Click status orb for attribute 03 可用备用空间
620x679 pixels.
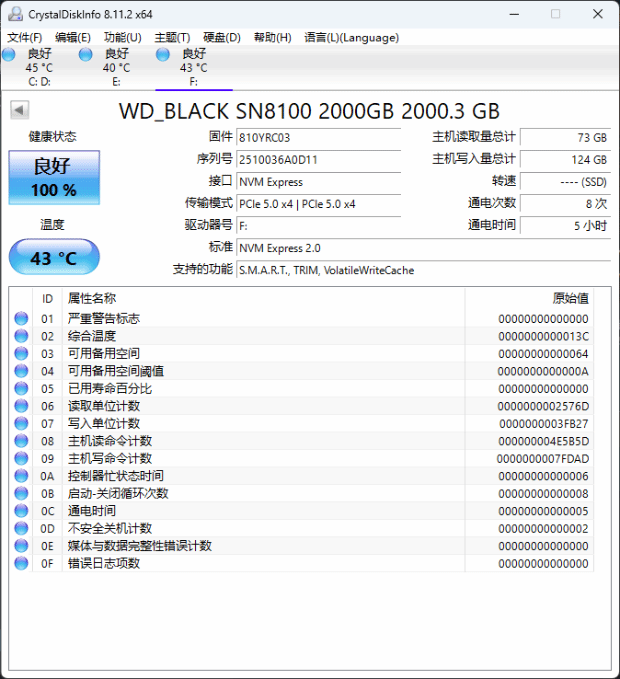[21, 353]
